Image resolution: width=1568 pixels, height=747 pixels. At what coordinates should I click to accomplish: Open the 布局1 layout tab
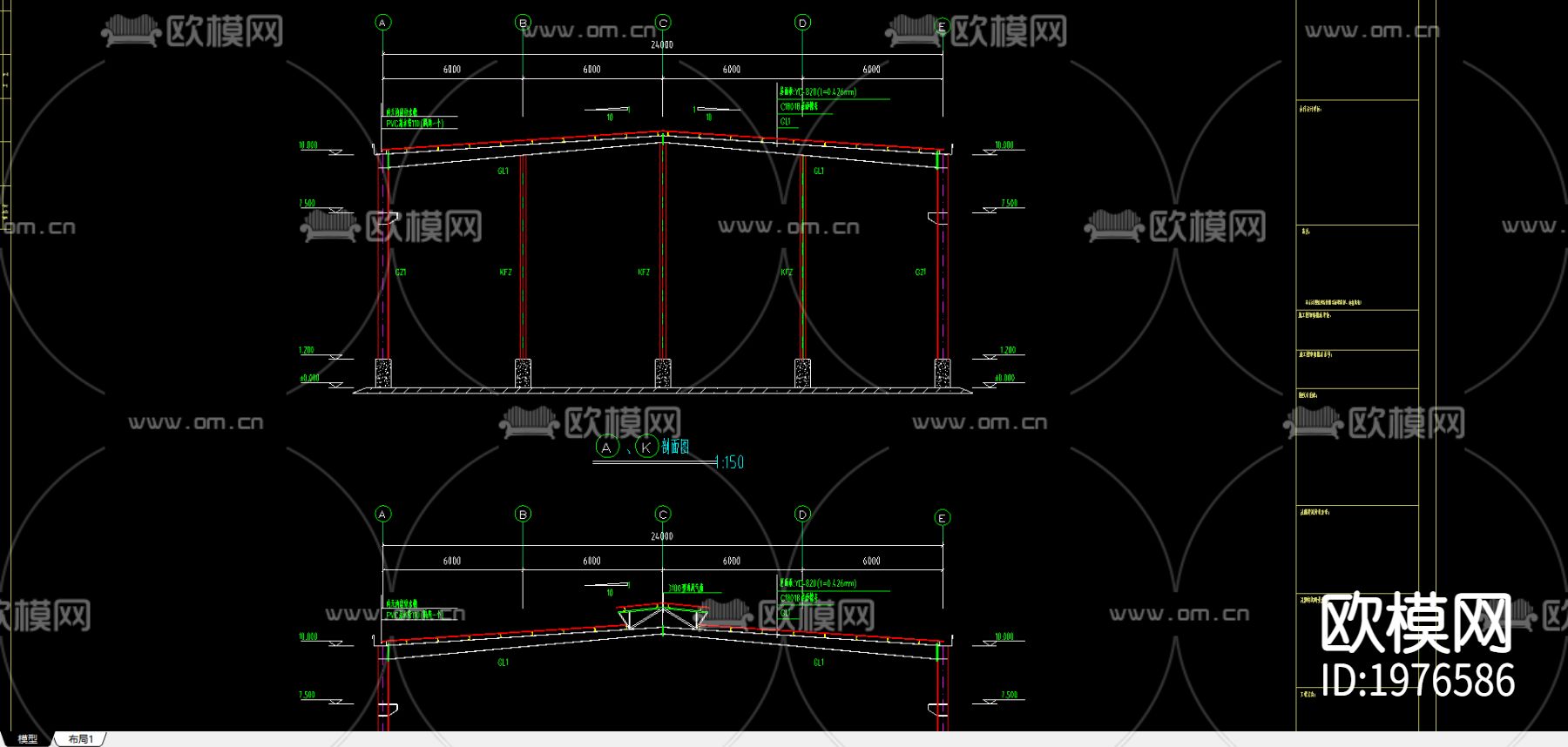point(80,739)
